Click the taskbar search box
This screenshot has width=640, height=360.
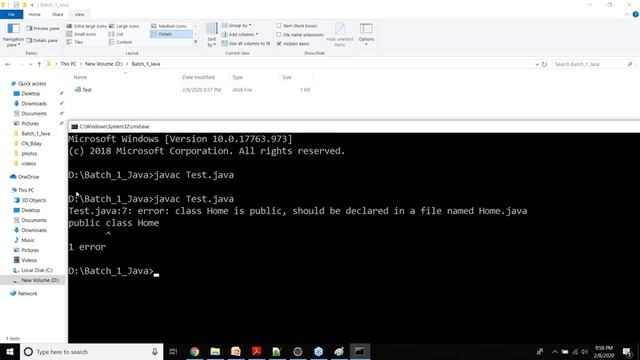tap(91, 351)
